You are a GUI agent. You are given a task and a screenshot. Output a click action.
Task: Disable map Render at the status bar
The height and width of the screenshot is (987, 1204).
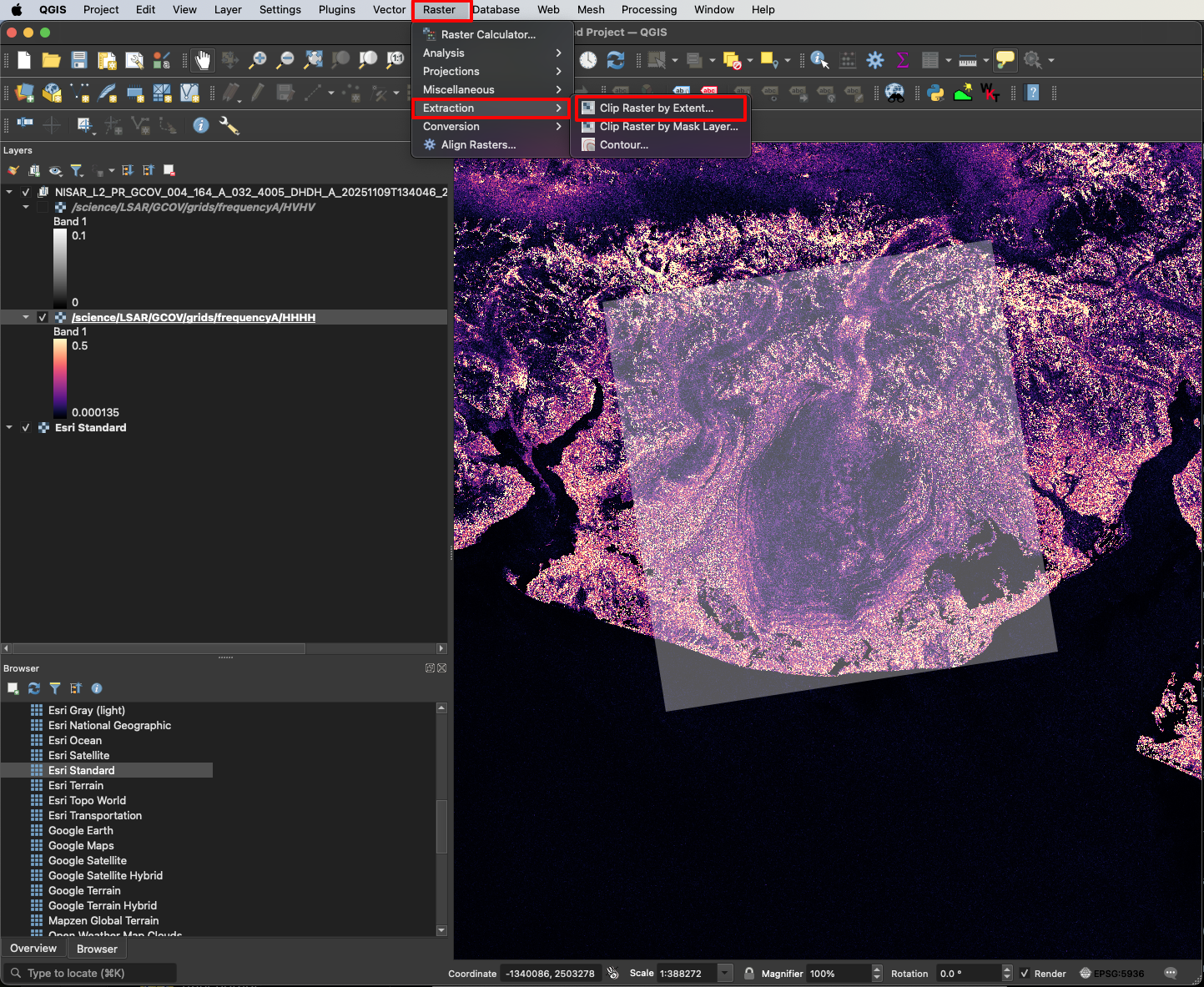1024,973
